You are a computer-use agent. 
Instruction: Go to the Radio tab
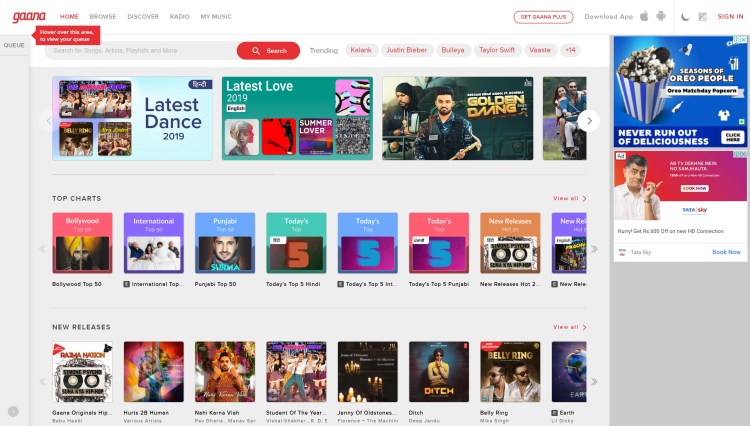[x=179, y=17]
